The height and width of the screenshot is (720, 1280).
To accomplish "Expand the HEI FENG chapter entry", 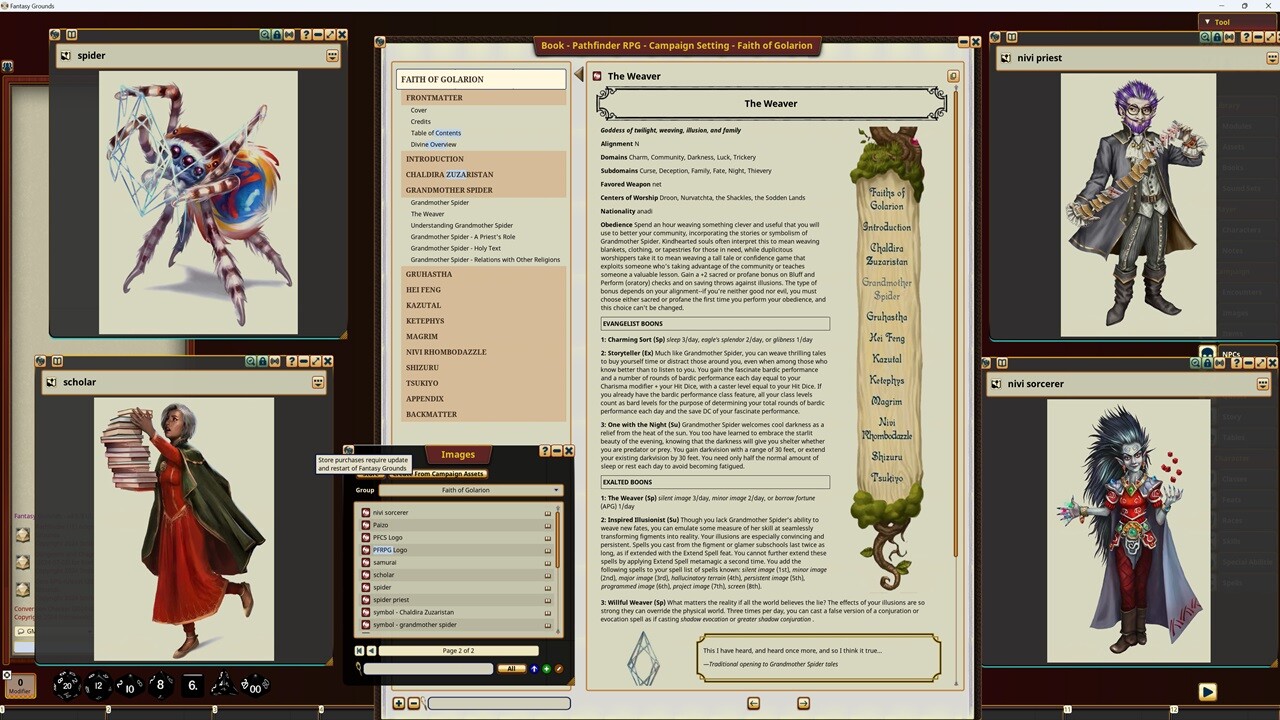I will click(423, 289).
